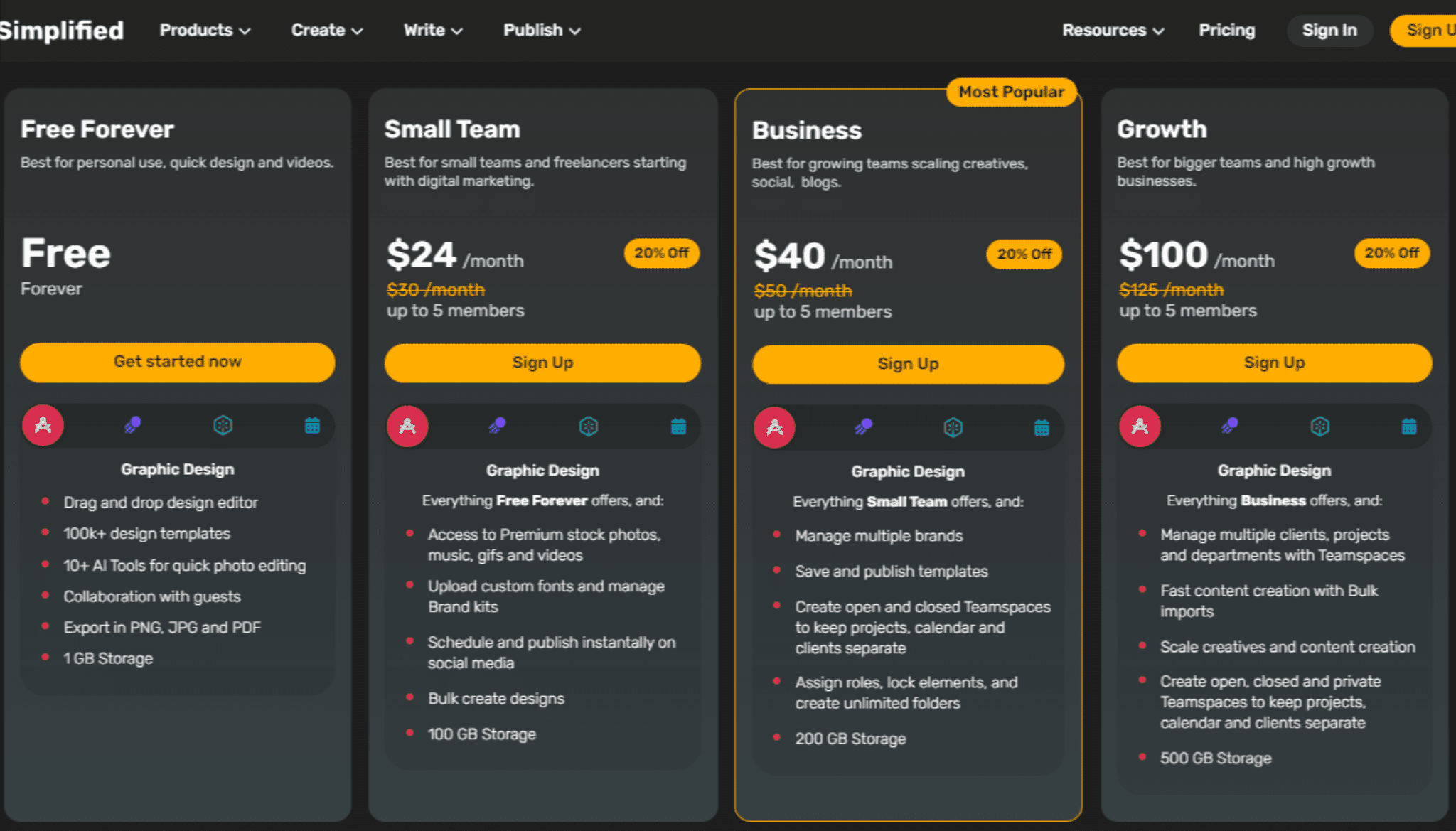
Task: Click 'Drag and drop design editor' feature
Action: point(161,503)
